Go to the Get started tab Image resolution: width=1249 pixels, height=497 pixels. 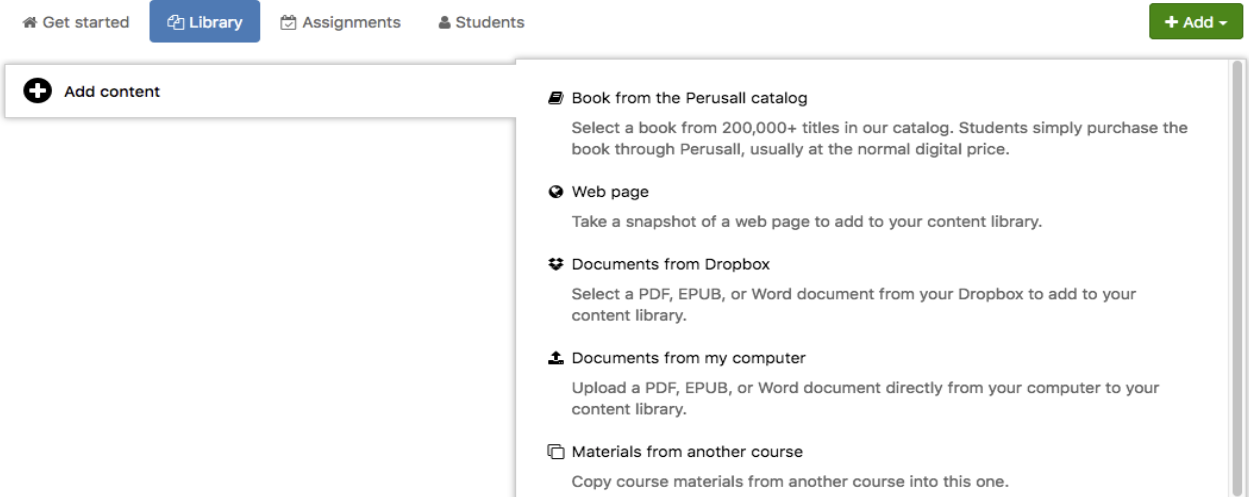pyautogui.click(x=76, y=22)
